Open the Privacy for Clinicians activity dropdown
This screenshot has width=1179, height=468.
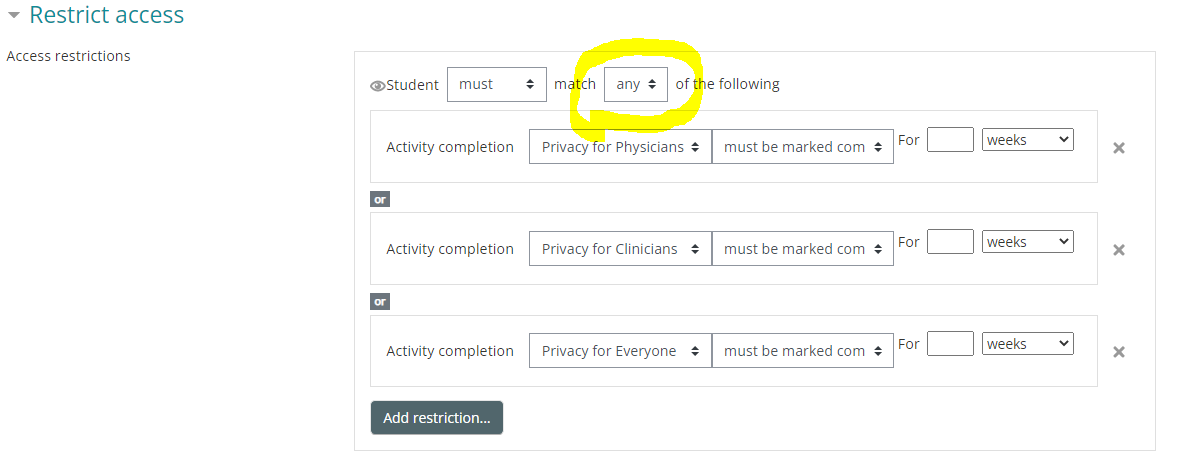point(620,249)
